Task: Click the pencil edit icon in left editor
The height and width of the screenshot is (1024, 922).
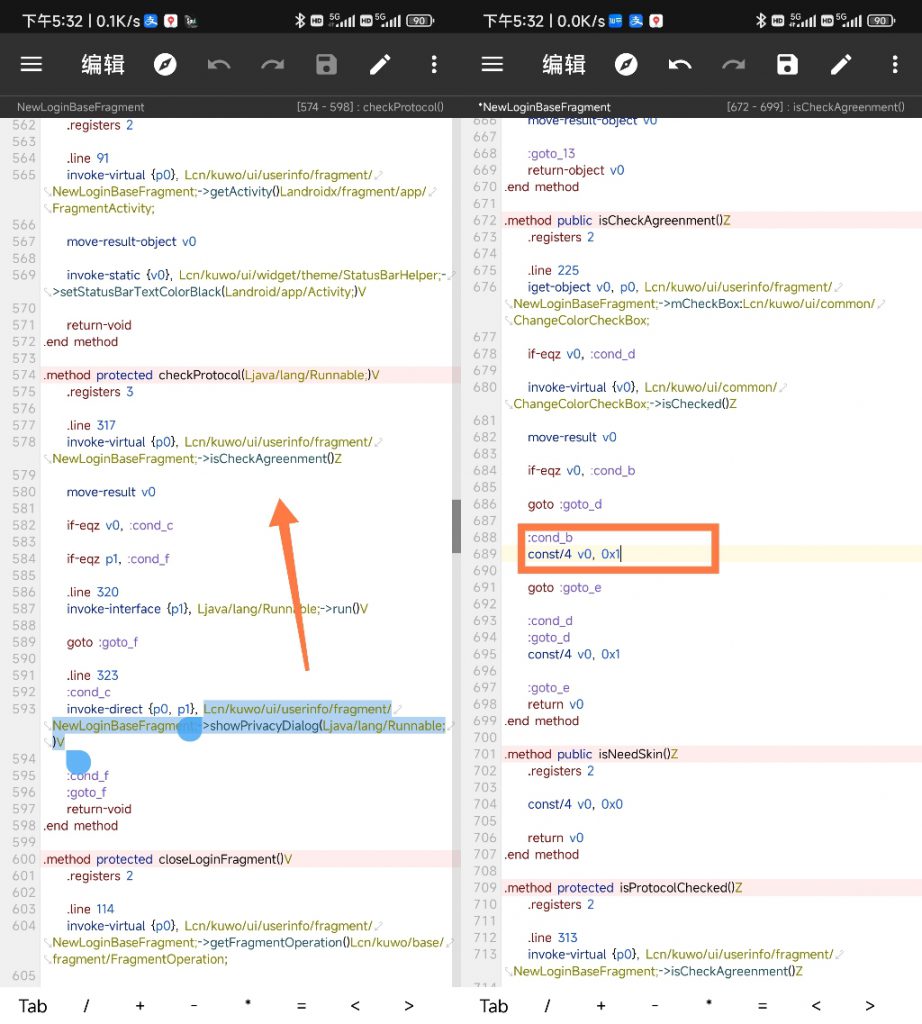Action: (380, 65)
